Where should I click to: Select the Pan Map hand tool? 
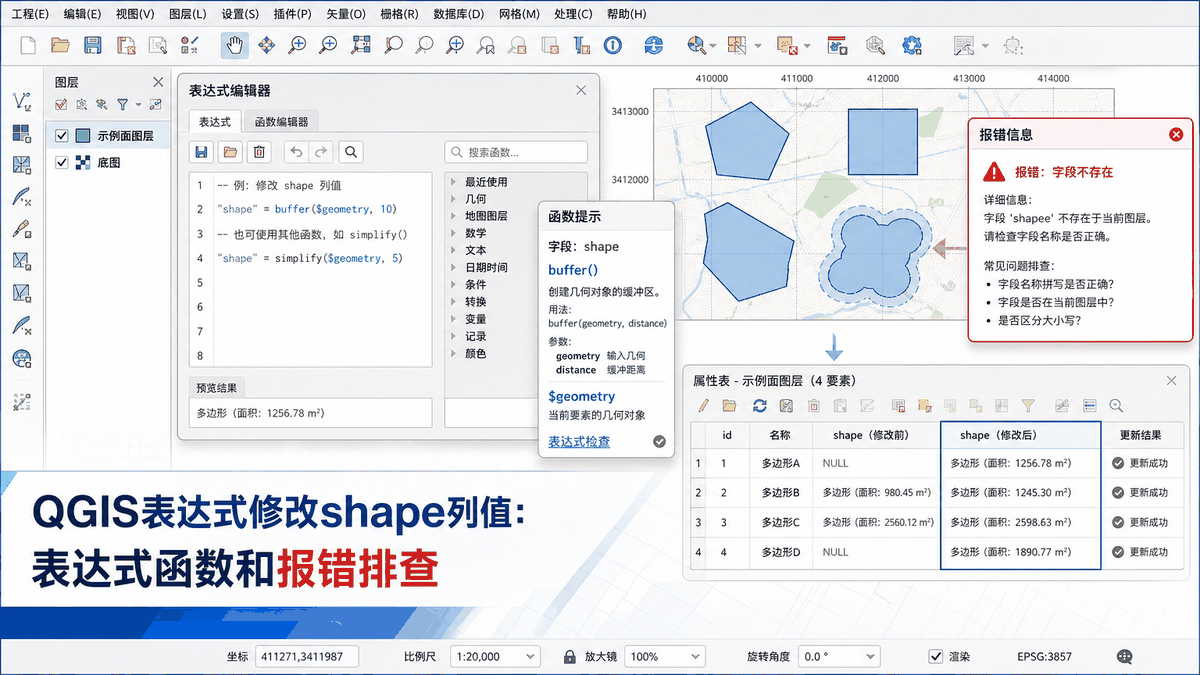click(235, 45)
